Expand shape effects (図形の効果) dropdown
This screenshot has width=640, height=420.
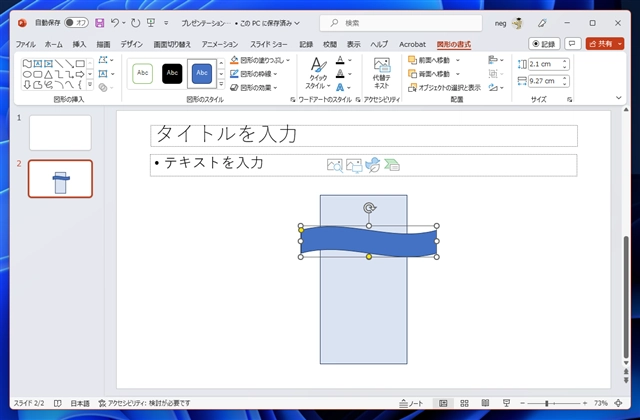pyautogui.click(x=275, y=88)
